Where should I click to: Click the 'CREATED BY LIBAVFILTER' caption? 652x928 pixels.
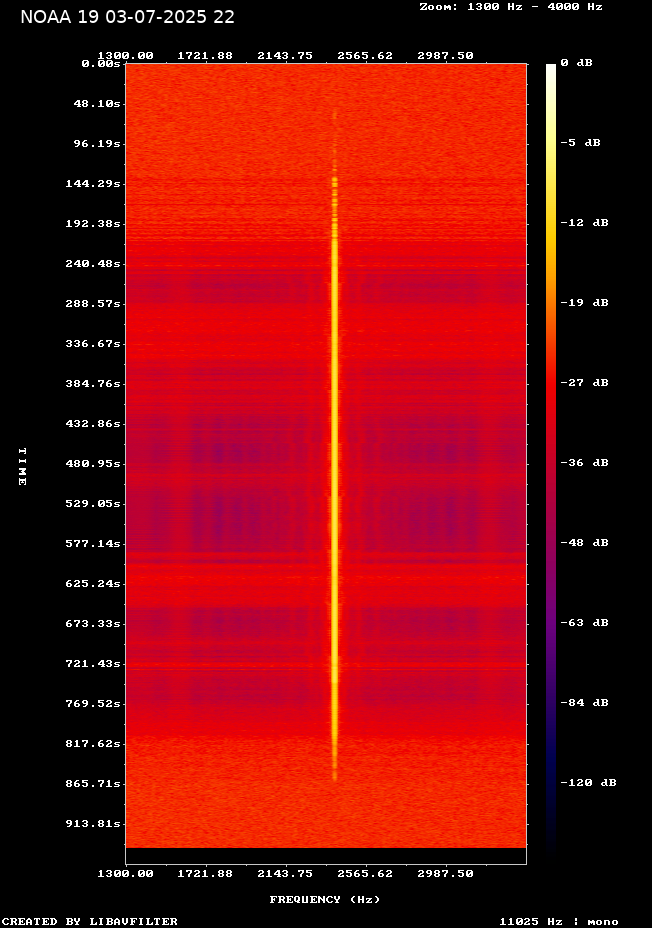tap(90, 921)
